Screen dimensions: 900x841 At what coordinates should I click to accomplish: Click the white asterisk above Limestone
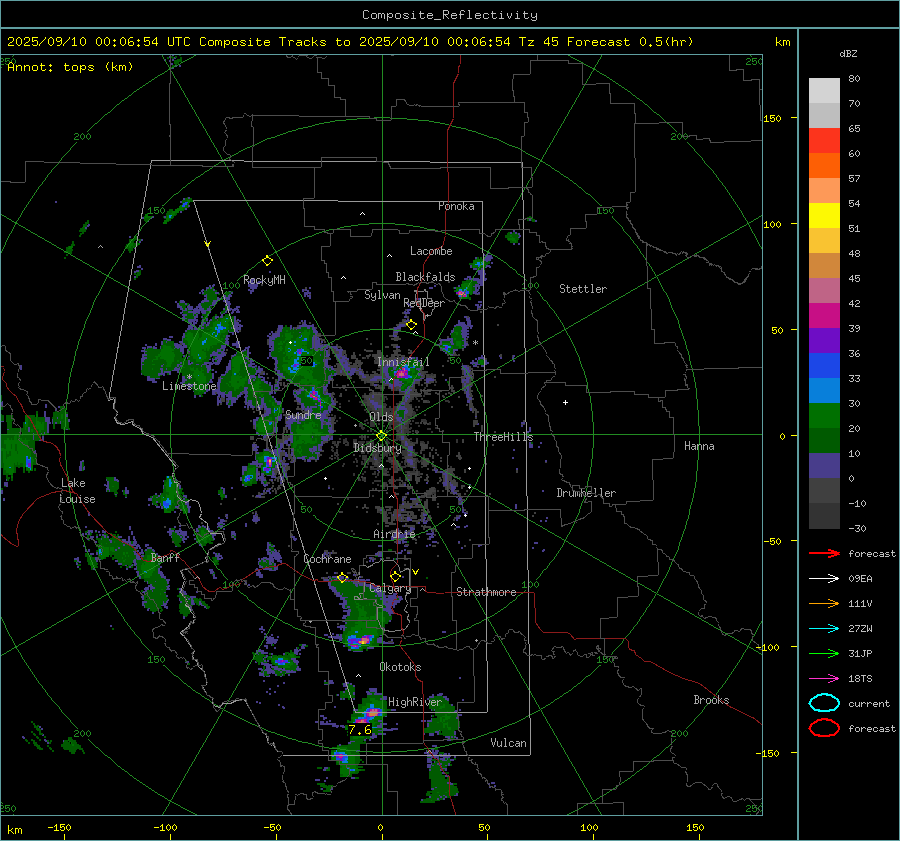tap(189, 377)
